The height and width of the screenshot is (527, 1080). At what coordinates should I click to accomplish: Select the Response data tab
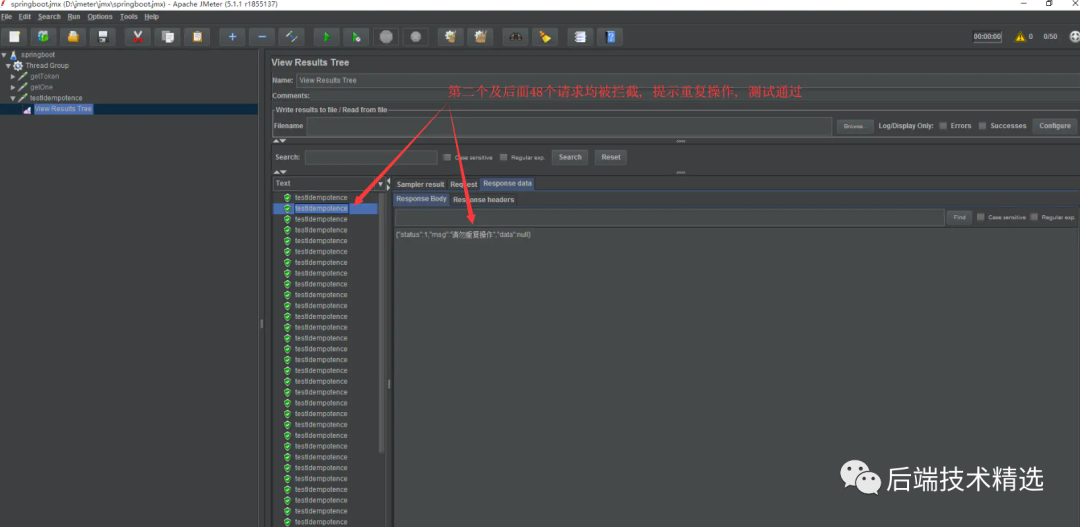508,183
